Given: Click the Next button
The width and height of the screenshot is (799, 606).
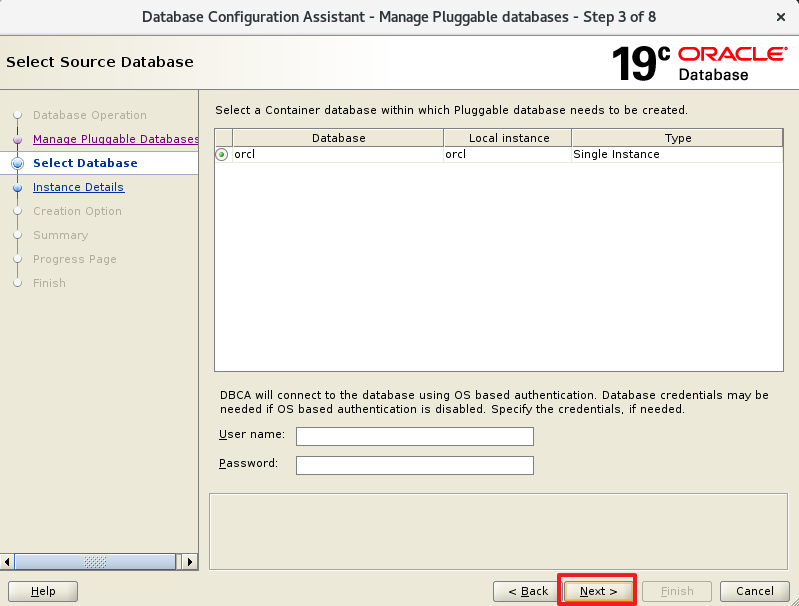Looking at the screenshot, I should point(598,591).
